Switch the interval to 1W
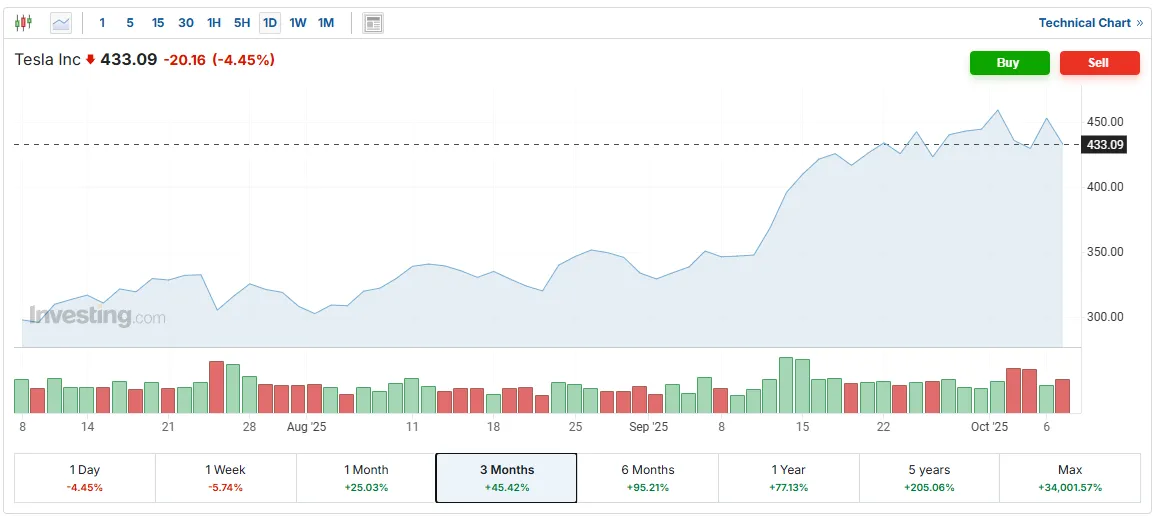 (x=298, y=22)
